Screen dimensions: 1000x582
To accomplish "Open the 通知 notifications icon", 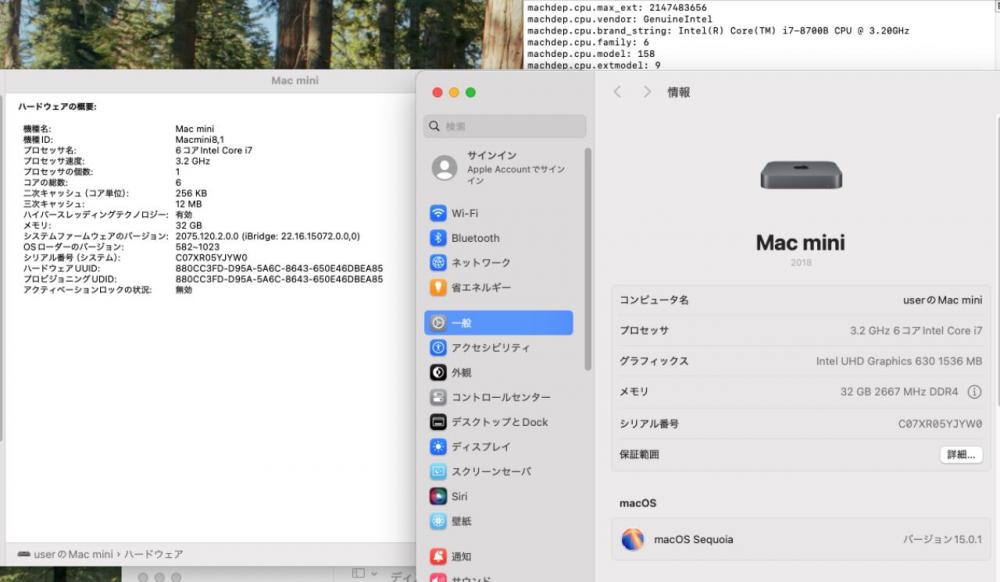I will (x=438, y=557).
